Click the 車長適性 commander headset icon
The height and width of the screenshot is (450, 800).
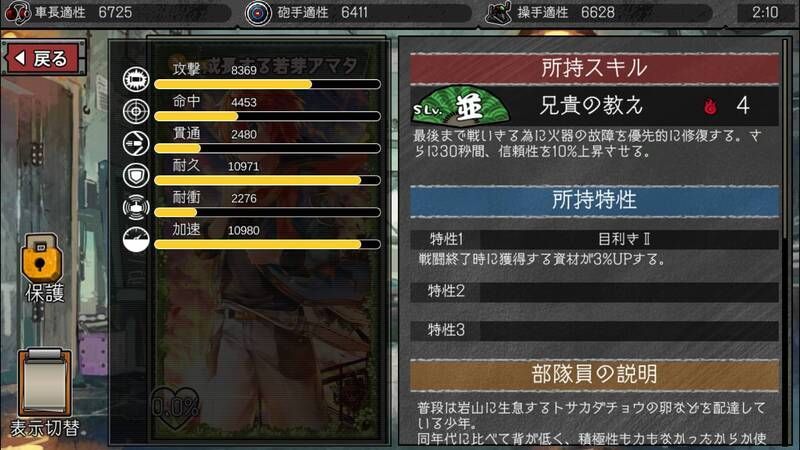(x=17, y=13)
